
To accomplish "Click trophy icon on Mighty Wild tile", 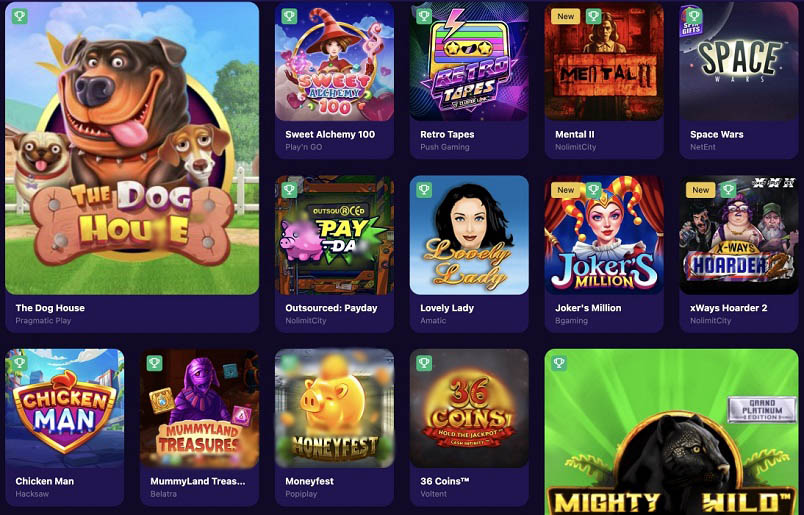I will (x=559, y=363).
